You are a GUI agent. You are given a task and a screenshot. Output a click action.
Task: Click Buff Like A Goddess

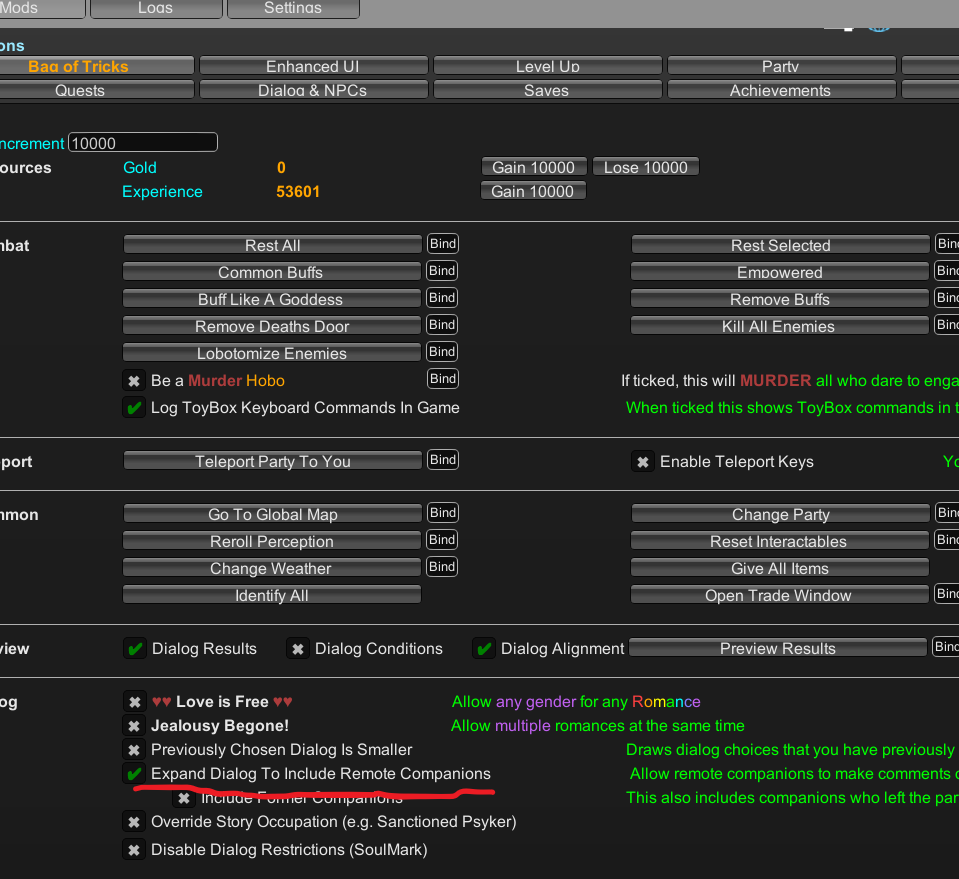coord(272,299)
